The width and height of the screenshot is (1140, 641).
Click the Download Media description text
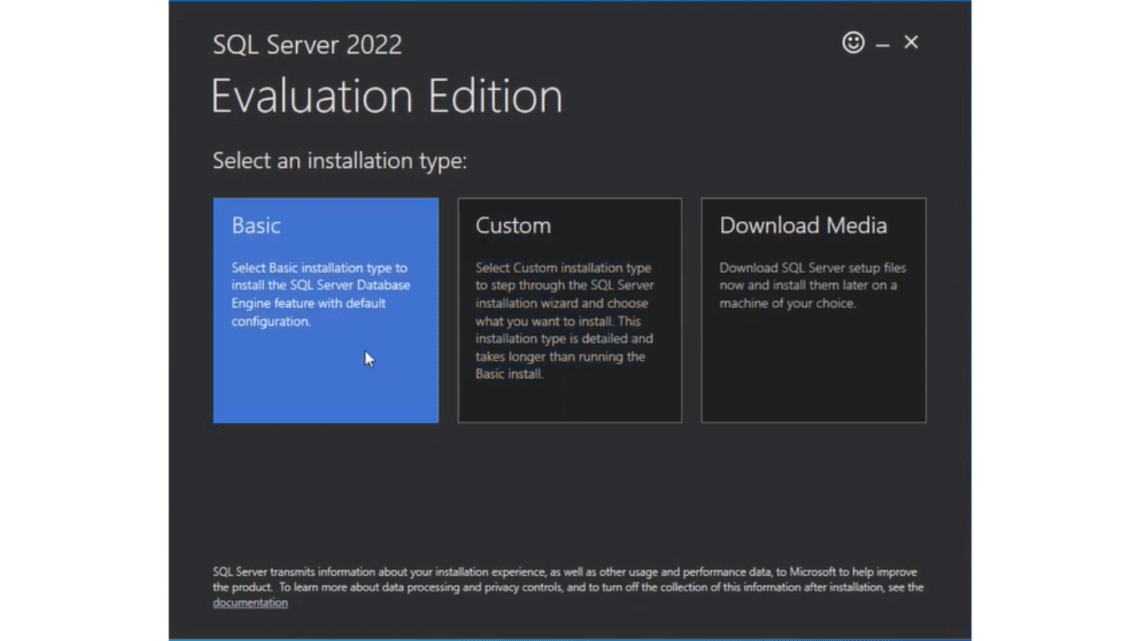click(x=812, y=285)
